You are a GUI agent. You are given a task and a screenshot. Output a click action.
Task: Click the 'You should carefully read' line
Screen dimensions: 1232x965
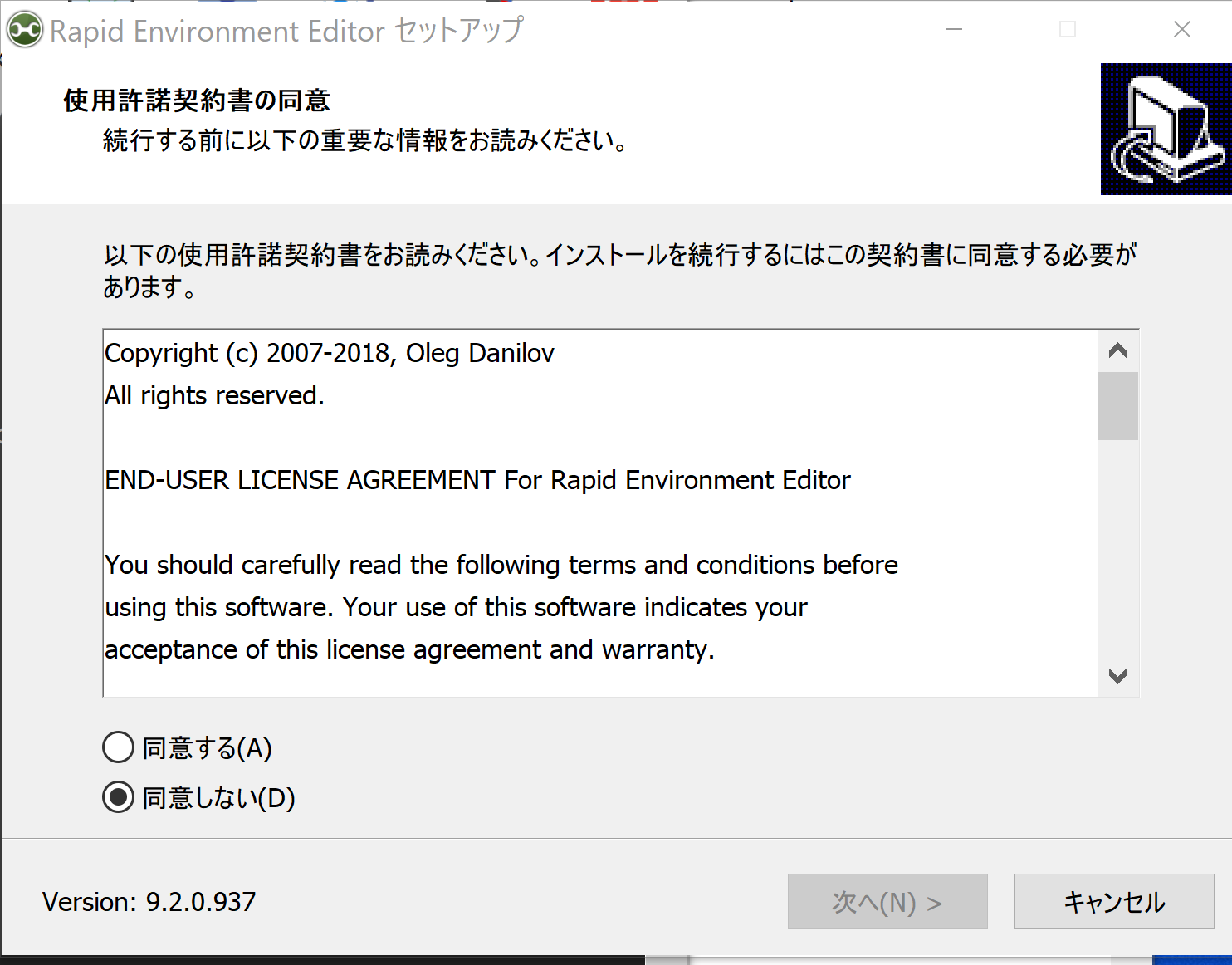501,565
